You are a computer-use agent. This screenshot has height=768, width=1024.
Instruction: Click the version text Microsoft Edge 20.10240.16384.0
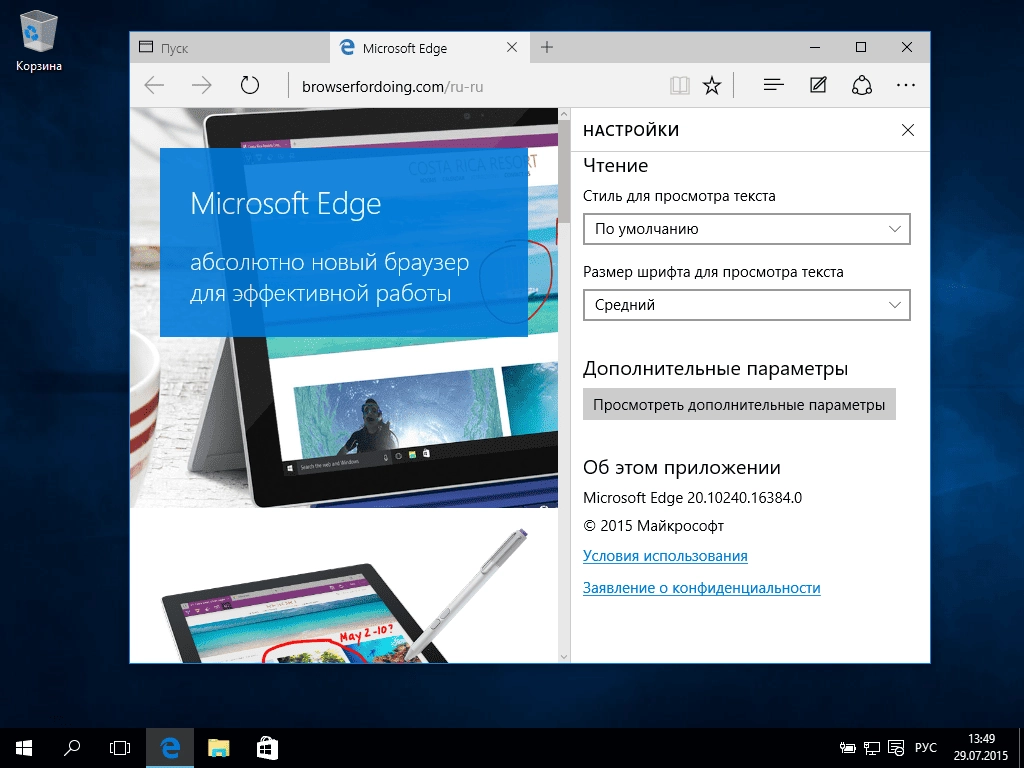pyautogui.click(x=692, y=498)
